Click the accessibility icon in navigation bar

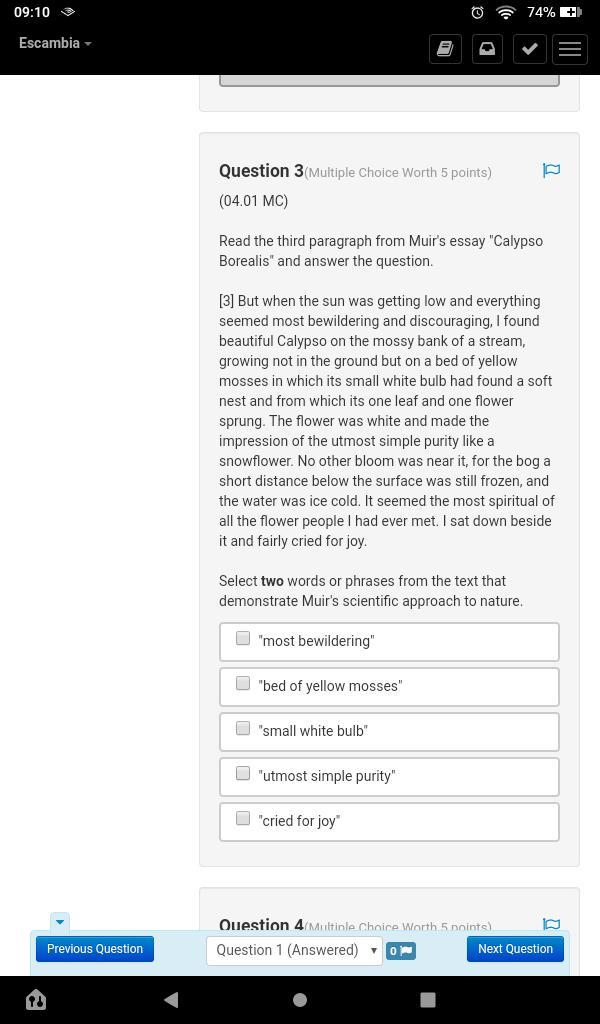(x=36, y=999)
